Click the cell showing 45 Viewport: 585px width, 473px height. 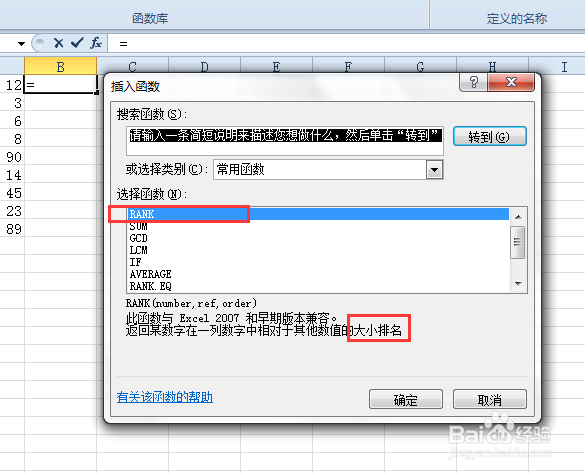12,193
